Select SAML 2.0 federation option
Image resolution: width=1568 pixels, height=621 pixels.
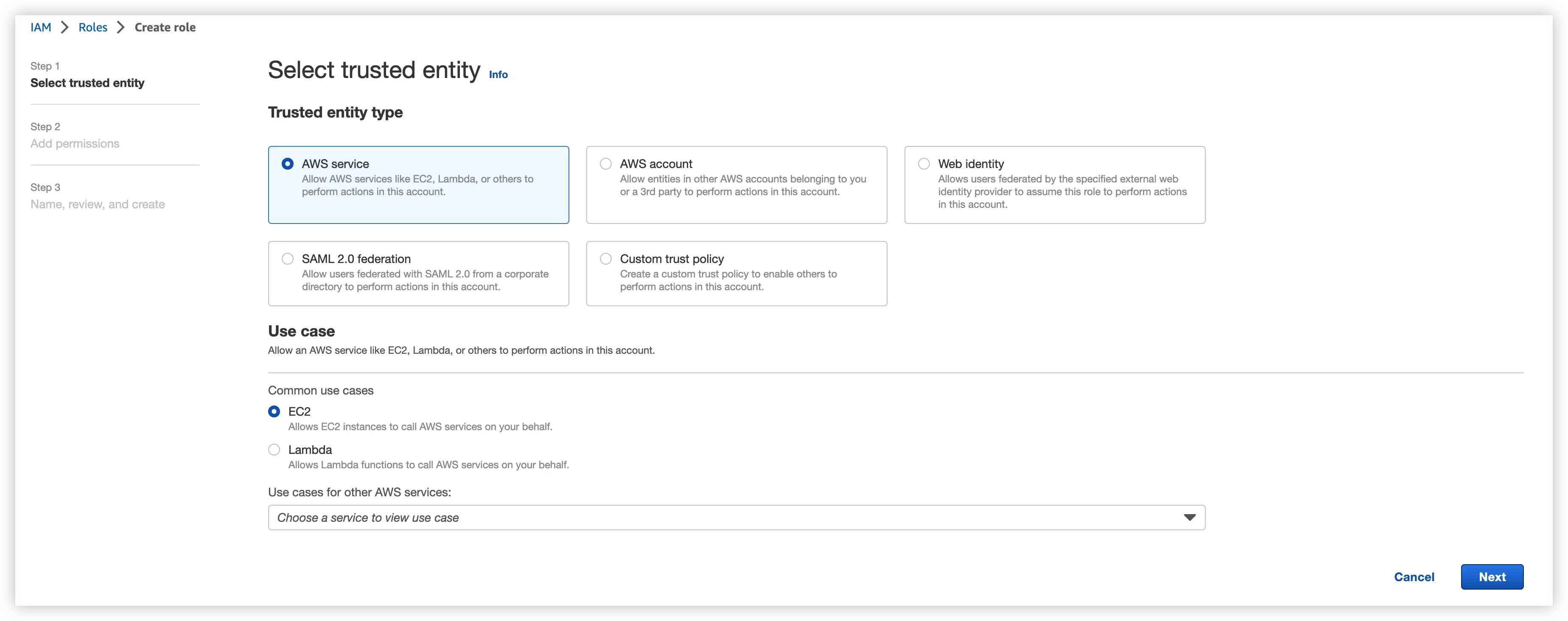tap(287, 259)
